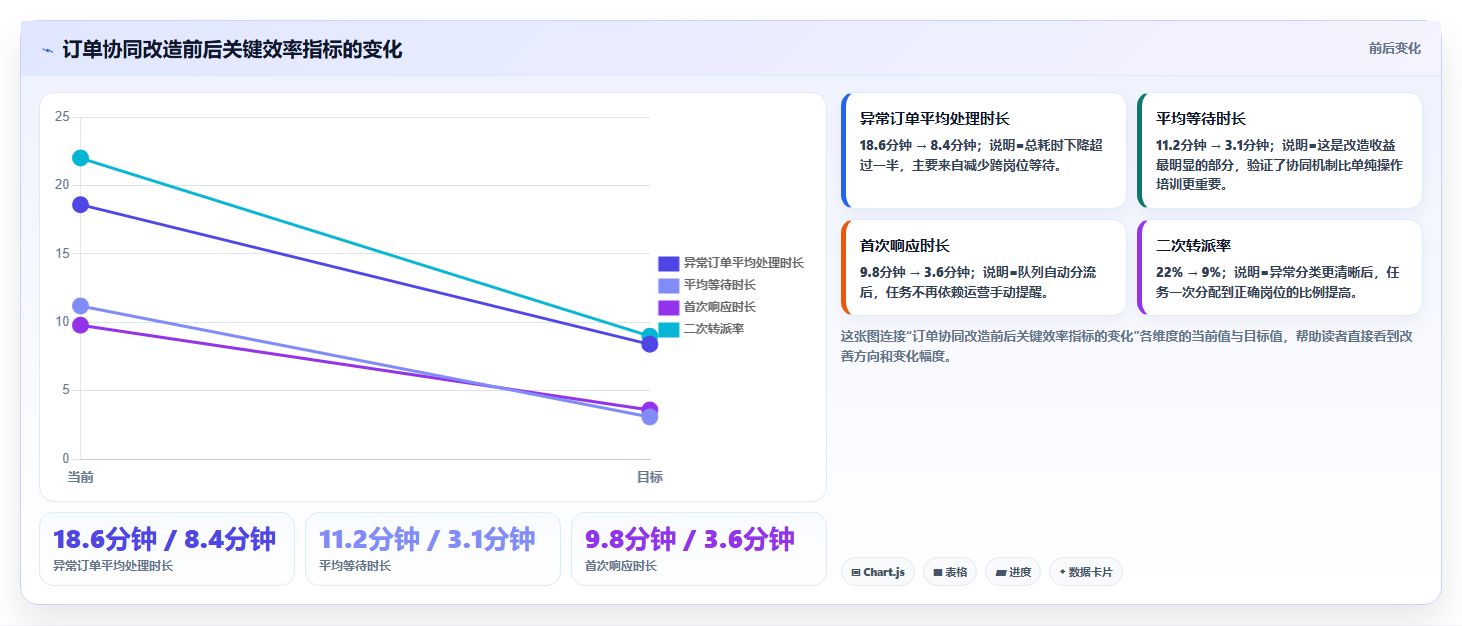
Task: Click the sparkle icon in 数据卡片 tag
Action: click(1062, 573)
